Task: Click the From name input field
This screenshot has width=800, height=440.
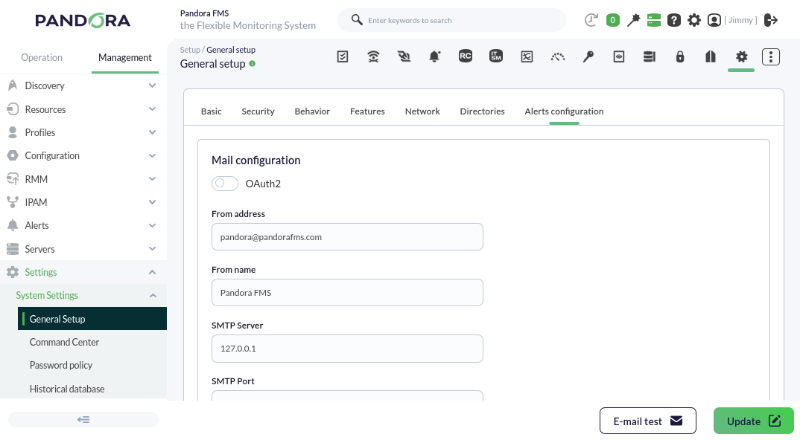Action: (347, 292)
